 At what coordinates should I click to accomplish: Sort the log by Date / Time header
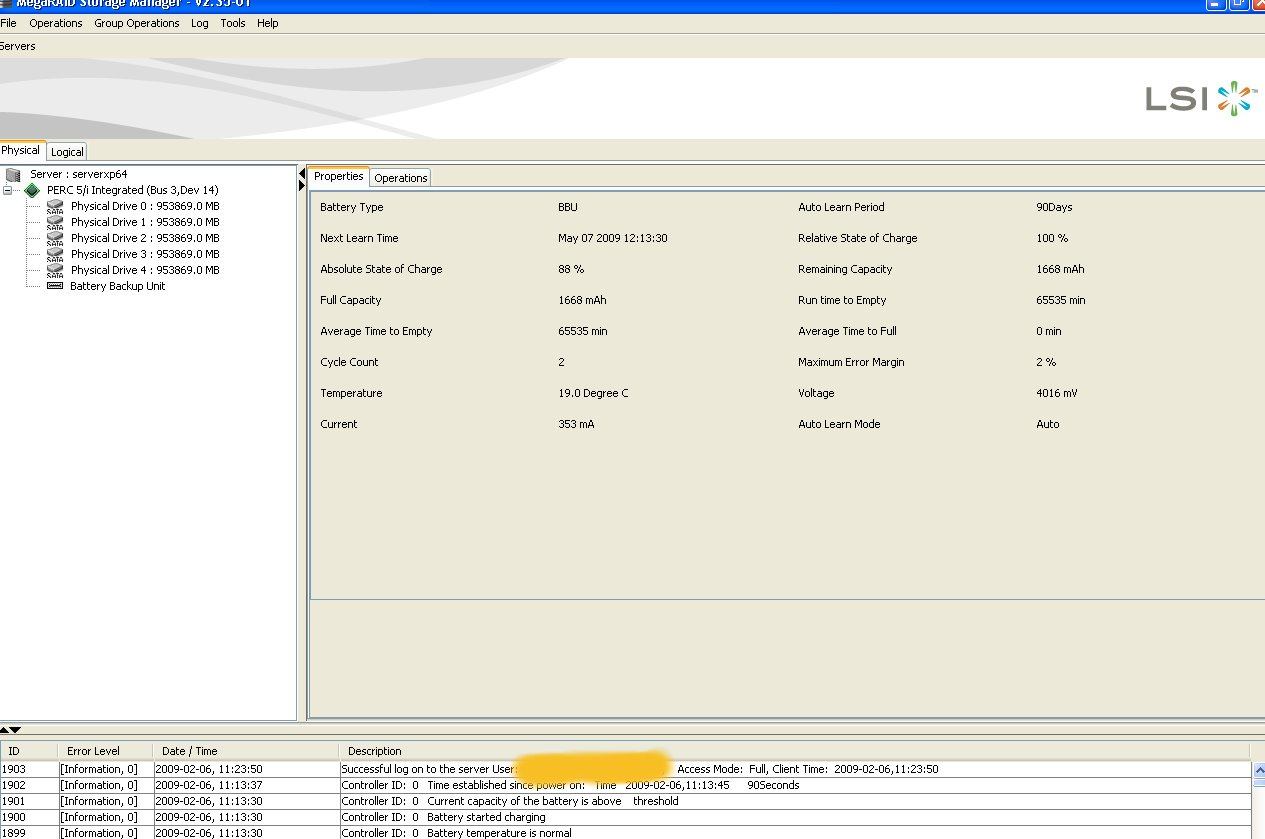[245, 751]
